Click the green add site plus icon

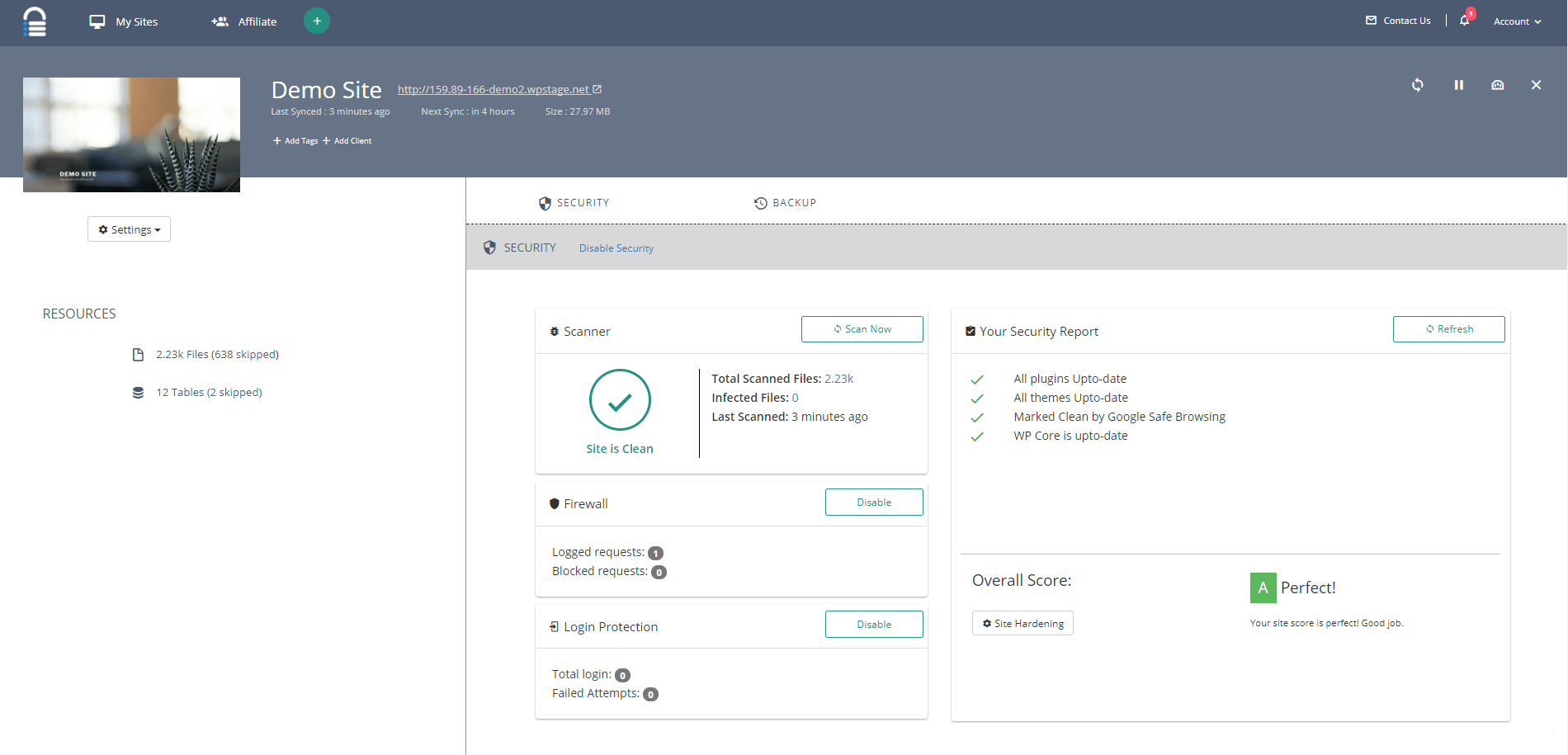[x=317, y=21]
